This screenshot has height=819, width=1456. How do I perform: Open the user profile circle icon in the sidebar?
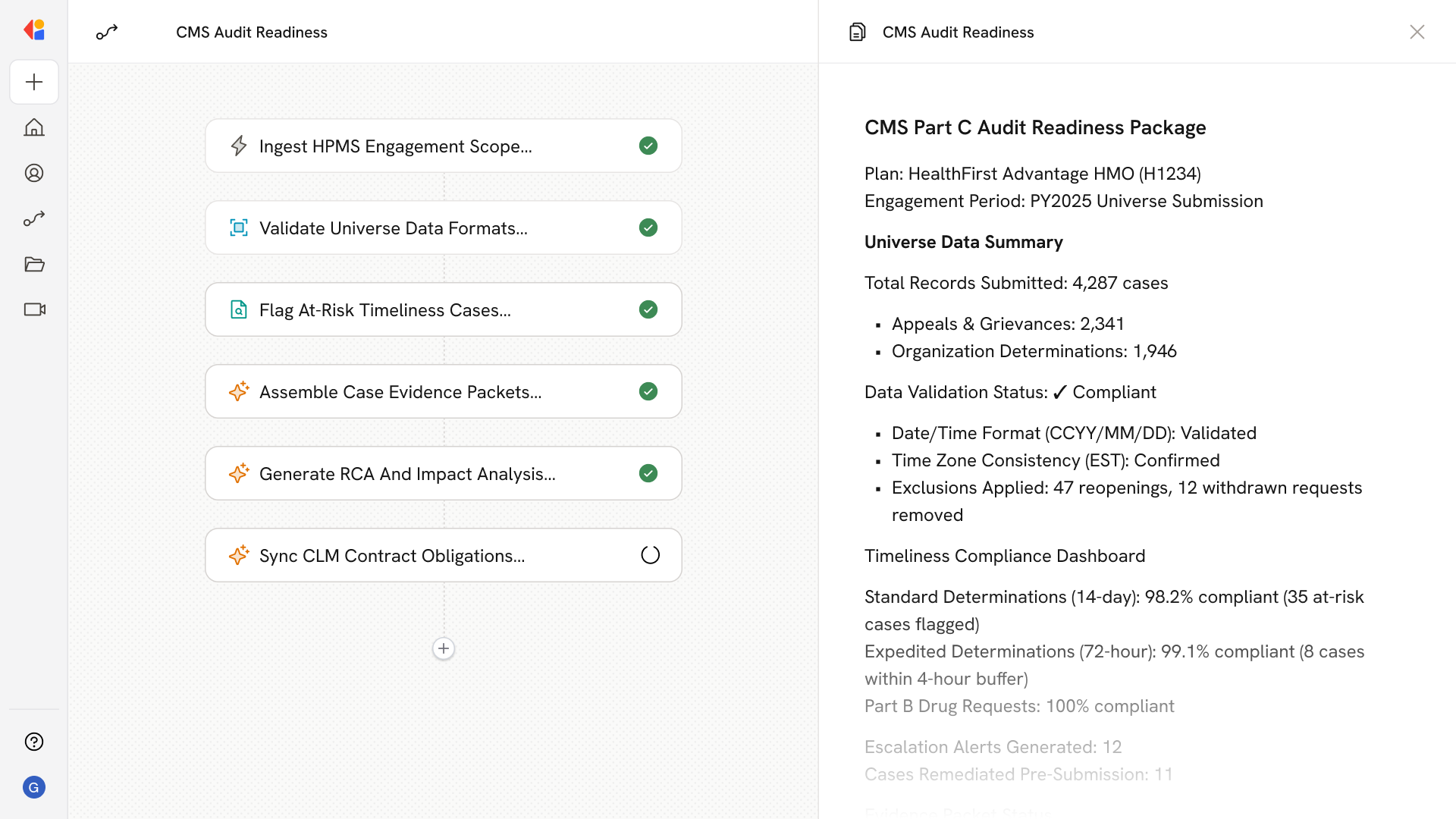point(34,173)
